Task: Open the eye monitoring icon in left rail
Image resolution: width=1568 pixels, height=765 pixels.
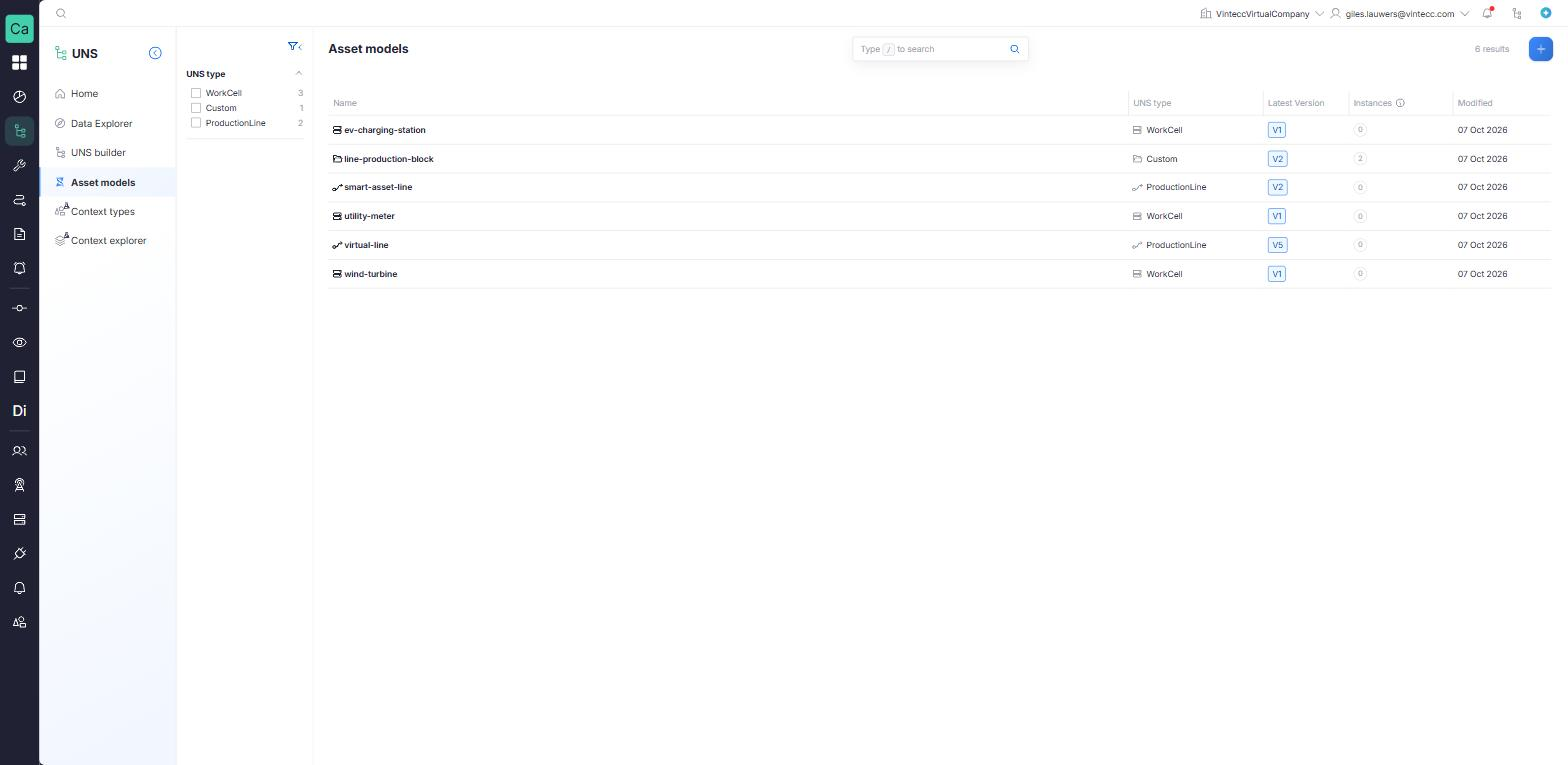Action: click(x=19, y=343)
